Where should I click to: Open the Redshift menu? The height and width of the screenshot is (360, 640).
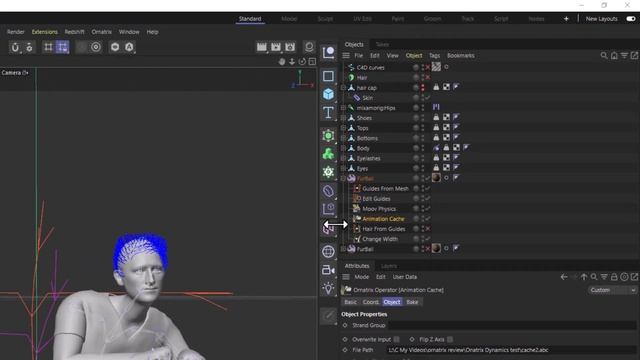coord(74,32)
